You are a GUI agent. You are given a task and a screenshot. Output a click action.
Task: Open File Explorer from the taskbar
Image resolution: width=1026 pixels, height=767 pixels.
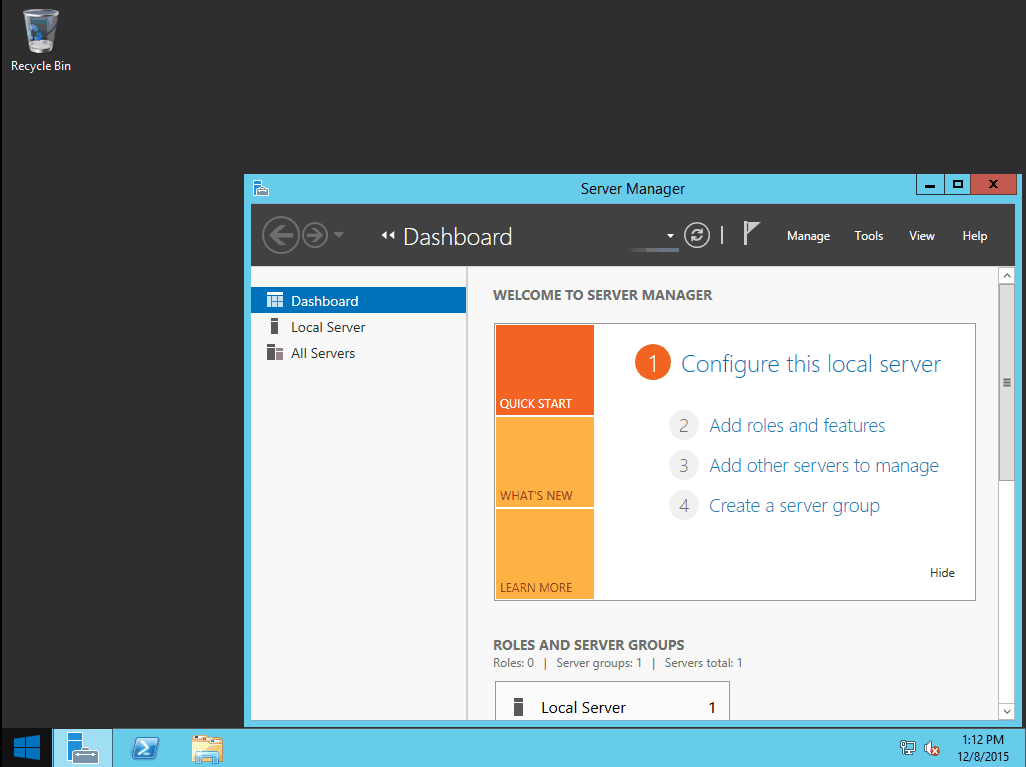point(207,749)
